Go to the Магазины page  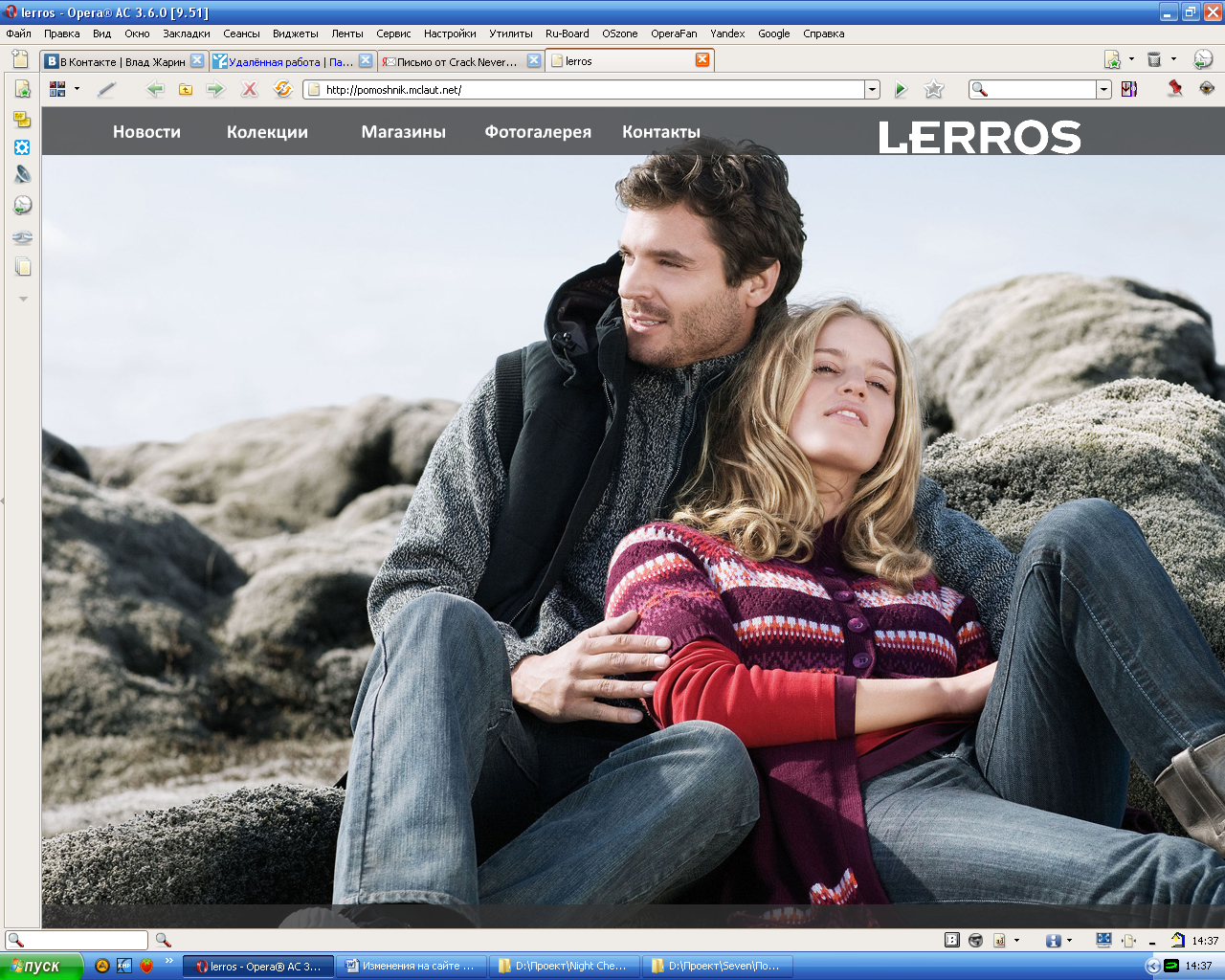tap(403, 132)
